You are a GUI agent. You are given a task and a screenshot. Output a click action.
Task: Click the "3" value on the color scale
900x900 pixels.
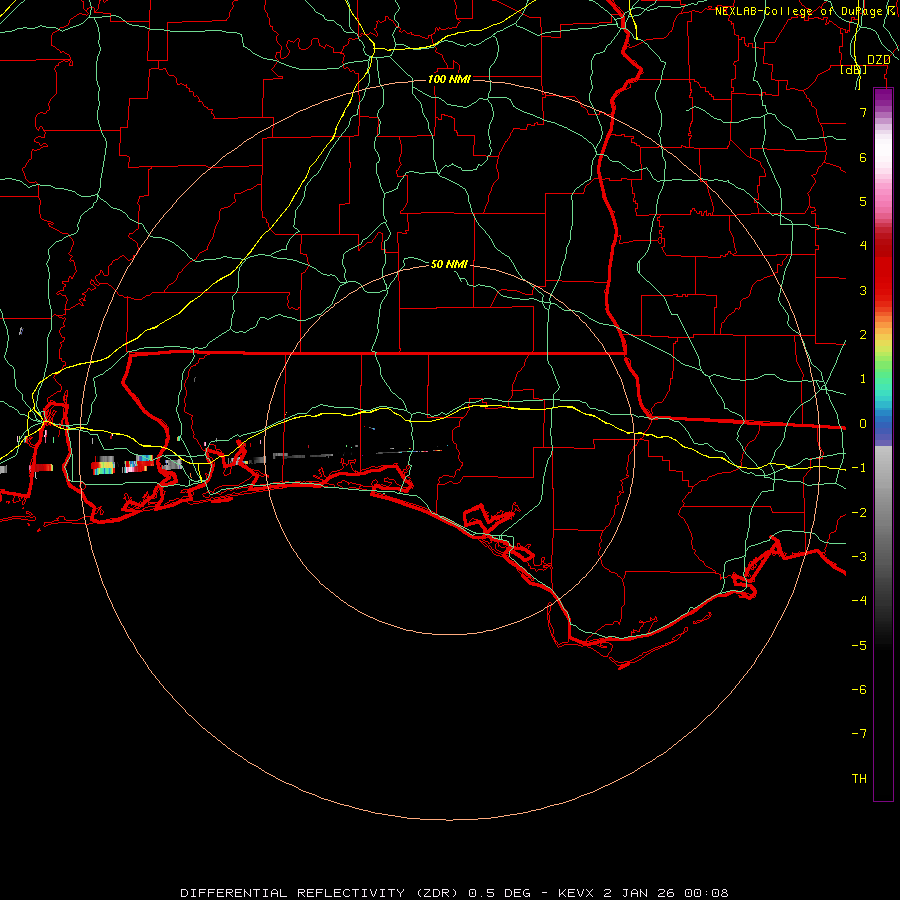pyautogui.click(x=863, y=290)
